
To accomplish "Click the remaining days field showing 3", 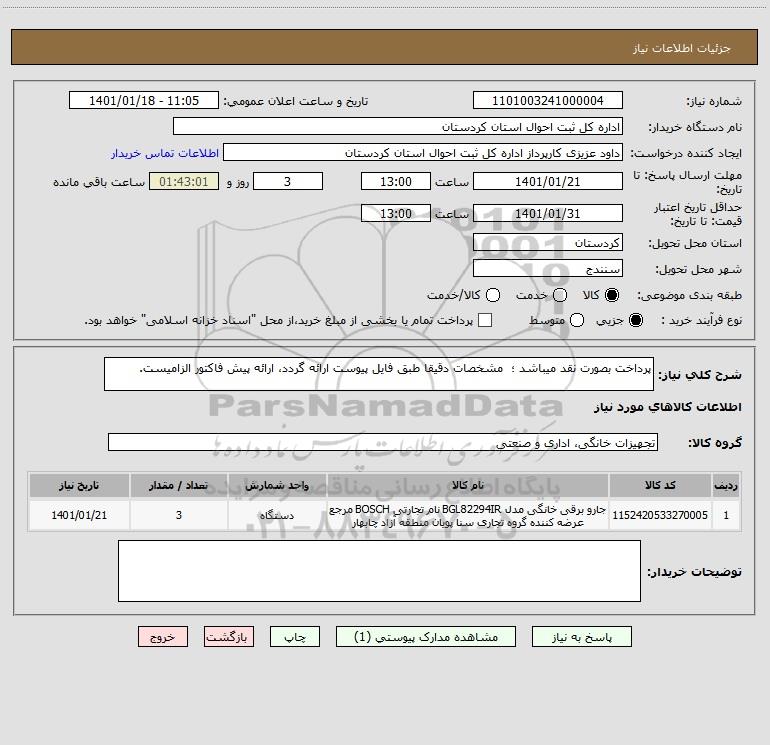I will pyautogui.click(x=288, y=181).
